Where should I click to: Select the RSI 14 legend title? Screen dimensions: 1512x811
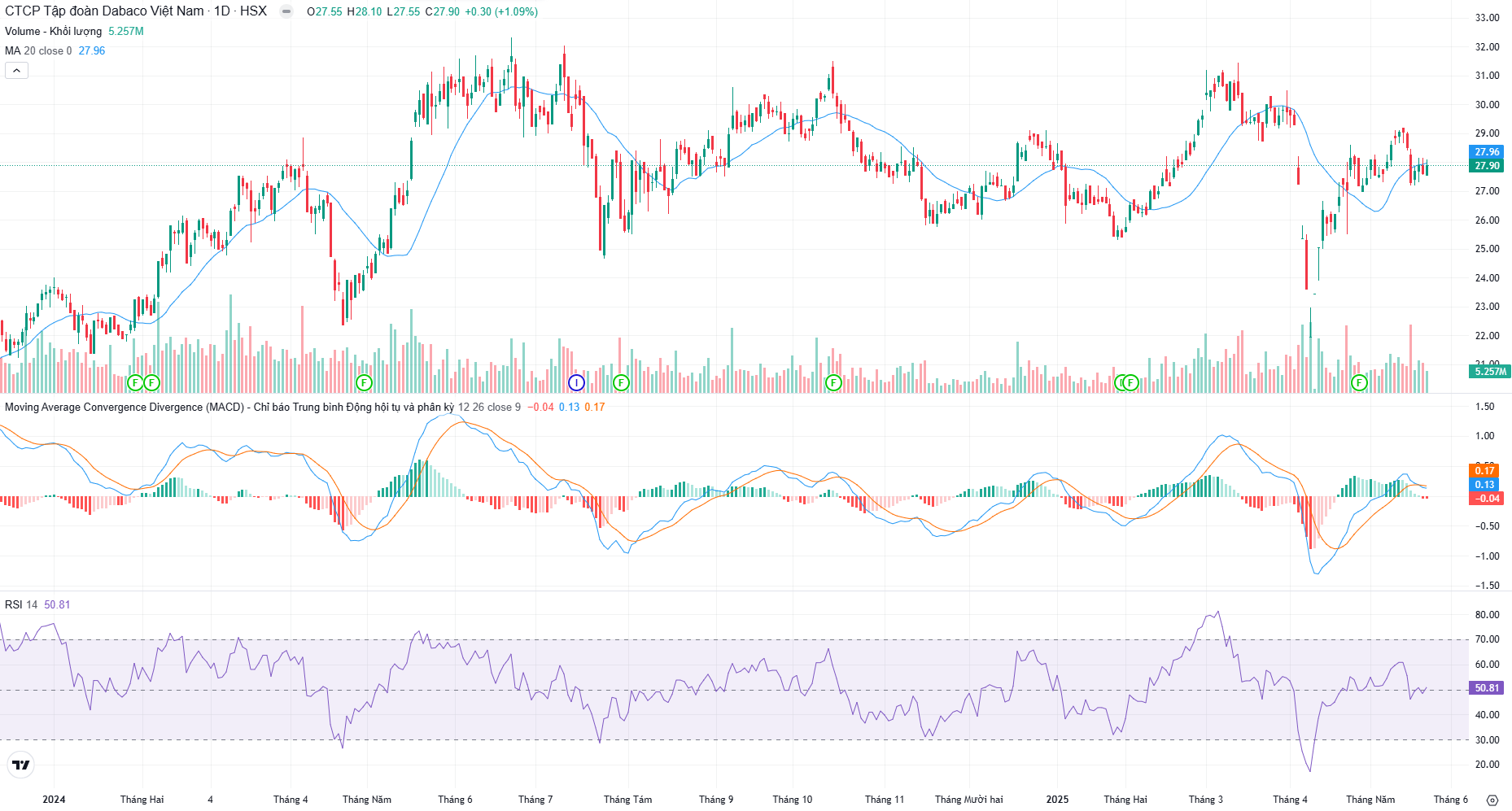[x=21, y=604]
